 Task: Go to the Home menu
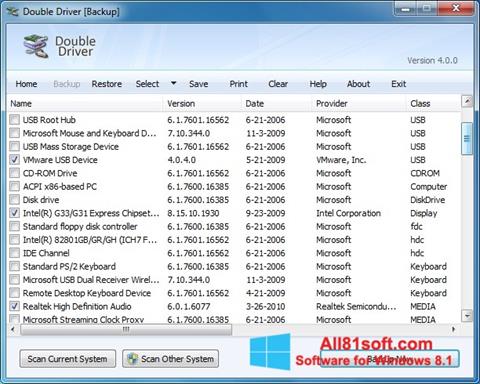(x=26, y=84)
